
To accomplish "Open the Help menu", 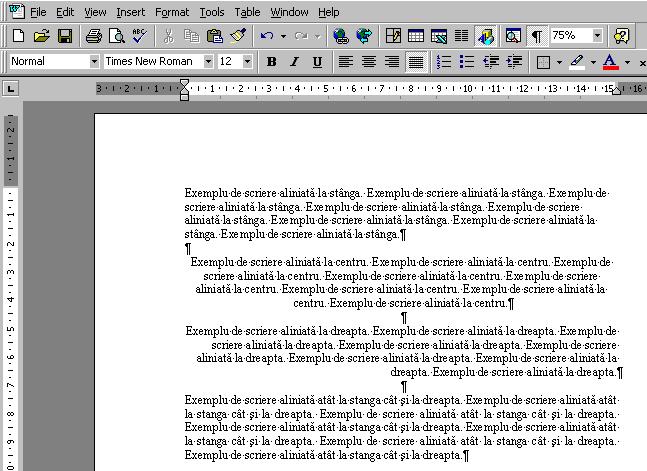I will pos(328,12).
